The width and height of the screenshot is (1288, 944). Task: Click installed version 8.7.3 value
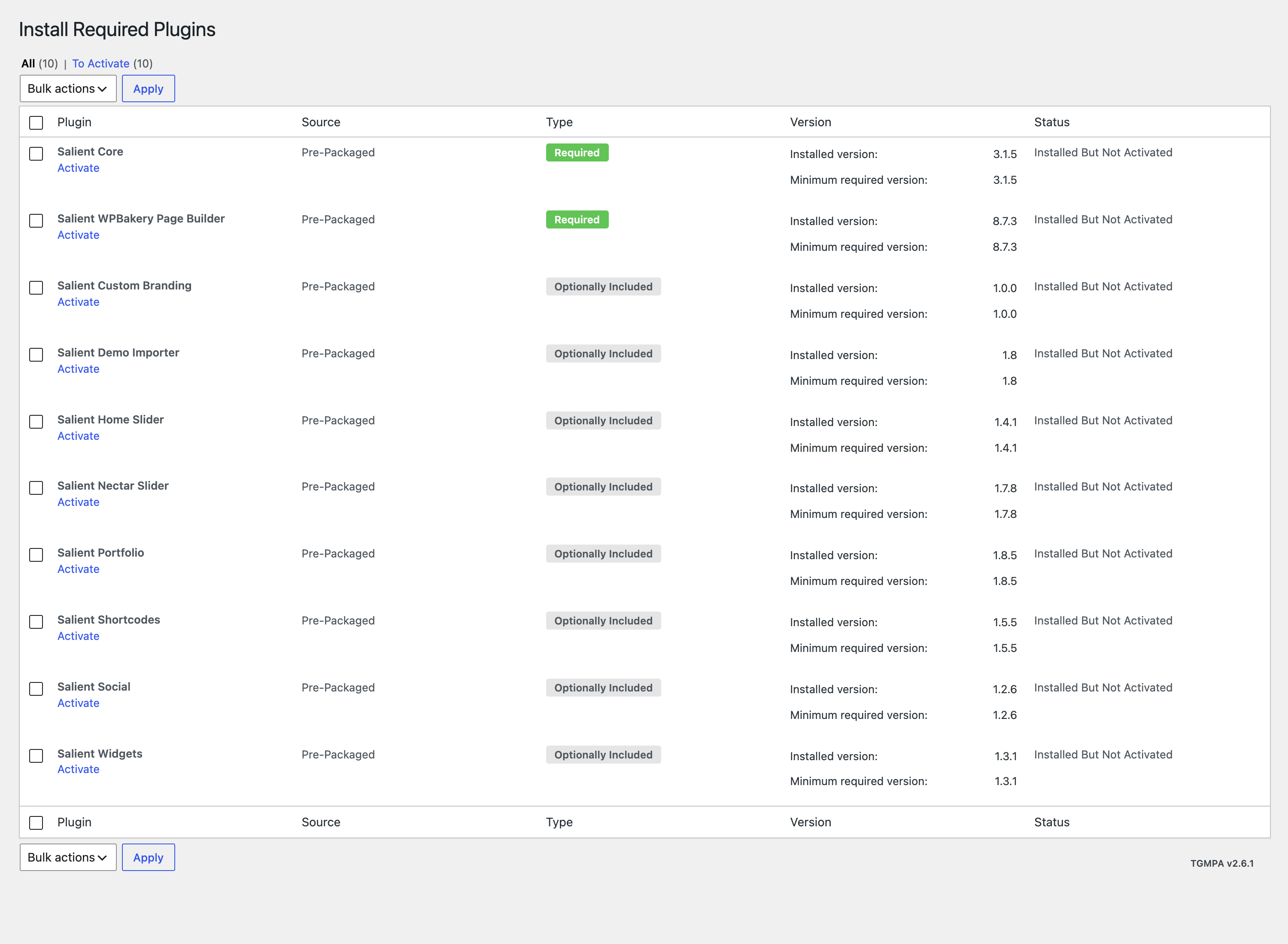1005,221
